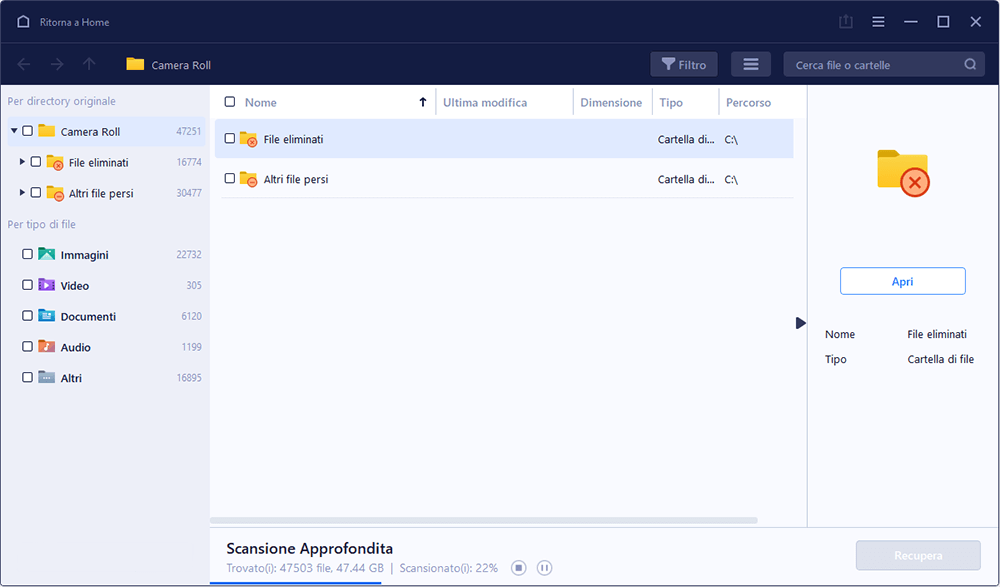Expand the Altri file persi tree node
This screenshot has height=587, width=1000.
pyautogui.click(x=22, y=193)
